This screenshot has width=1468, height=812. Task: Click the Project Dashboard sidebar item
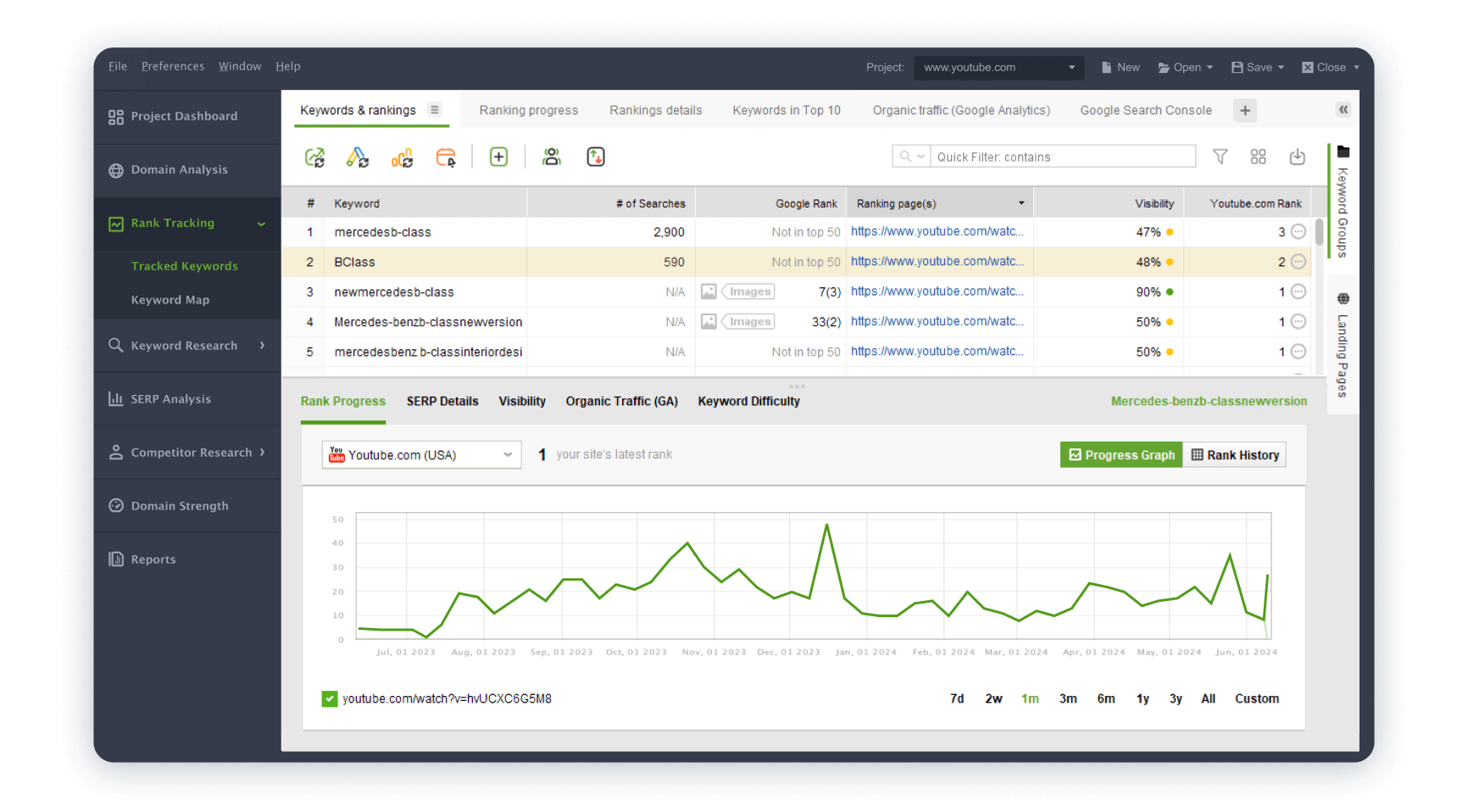186,116
